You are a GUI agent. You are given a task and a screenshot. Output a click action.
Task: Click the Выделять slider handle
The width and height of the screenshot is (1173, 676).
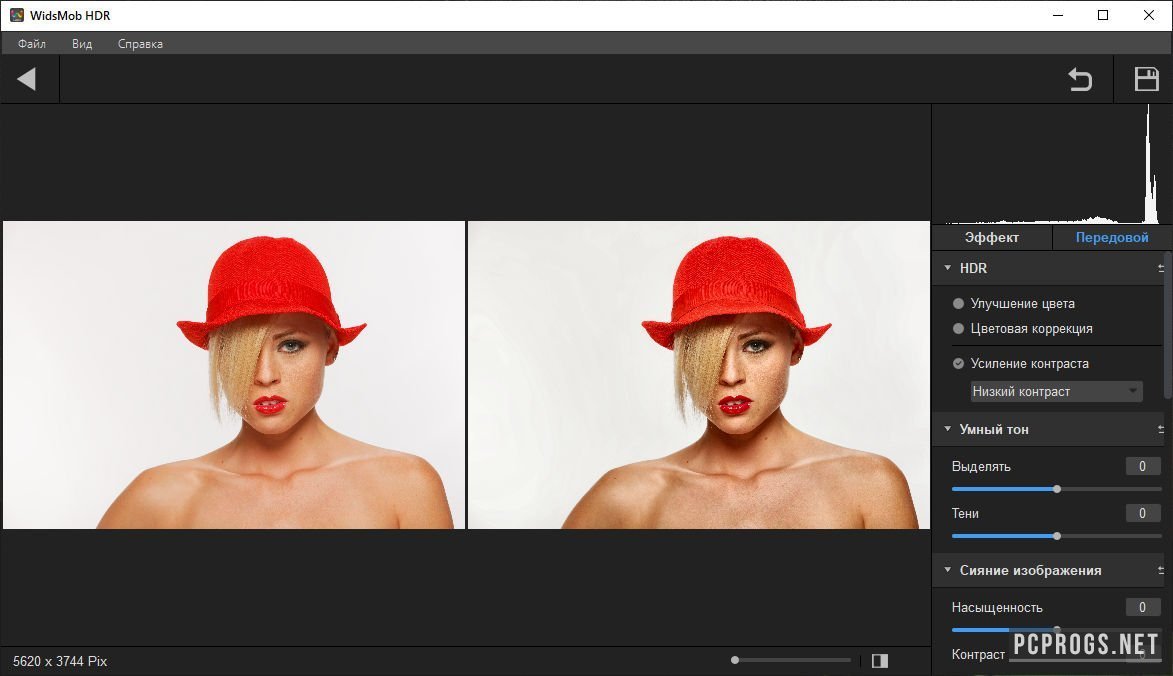1057,489
